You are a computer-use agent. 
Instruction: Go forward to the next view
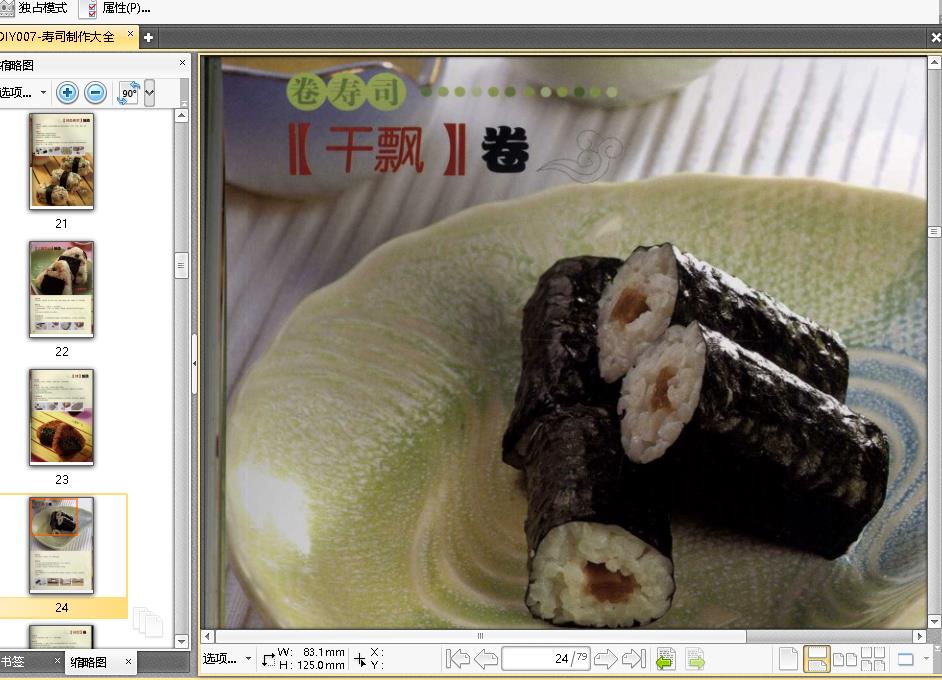695,659
